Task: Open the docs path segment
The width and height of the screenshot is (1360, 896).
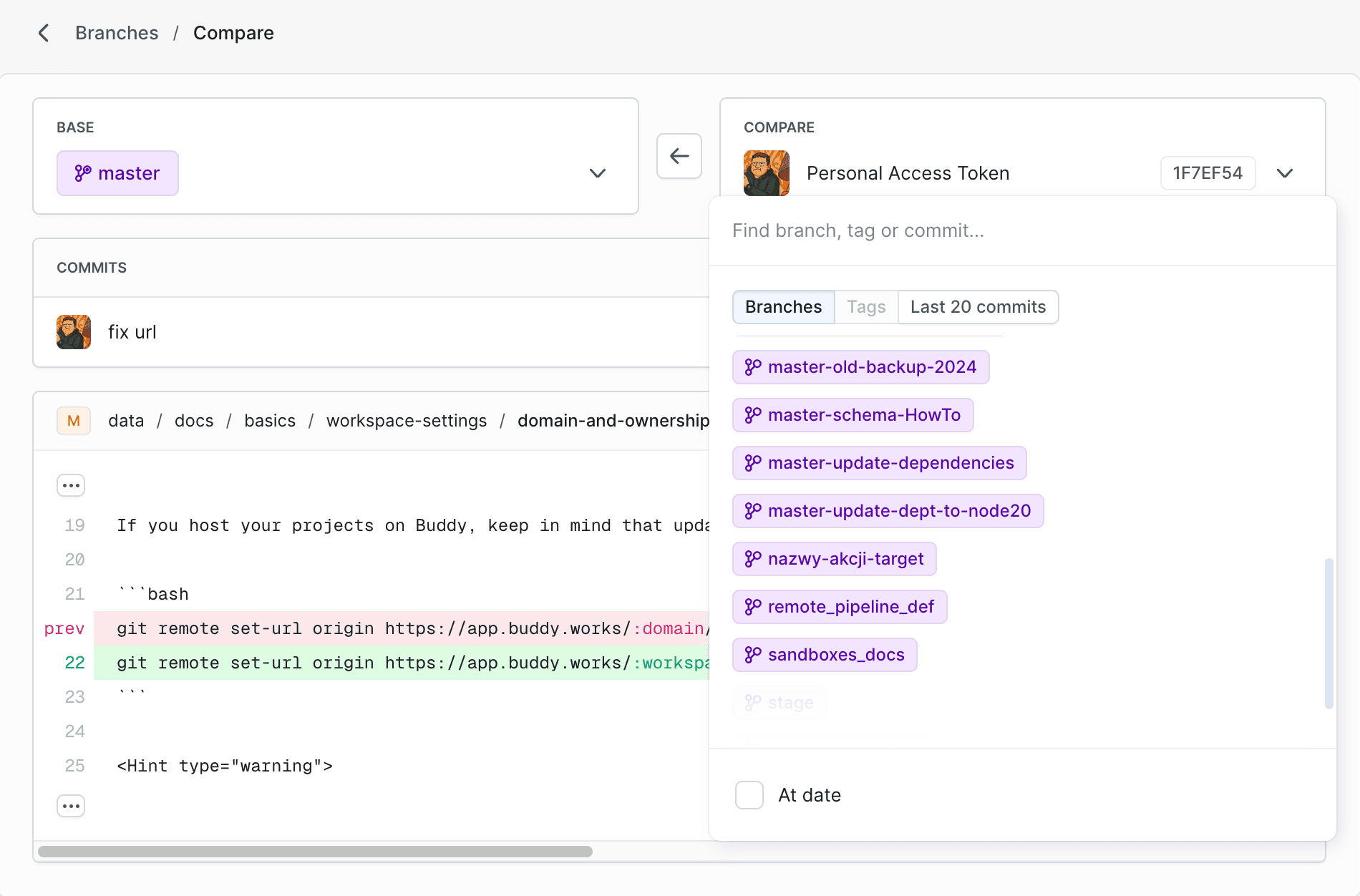Action: coord(194,421)
